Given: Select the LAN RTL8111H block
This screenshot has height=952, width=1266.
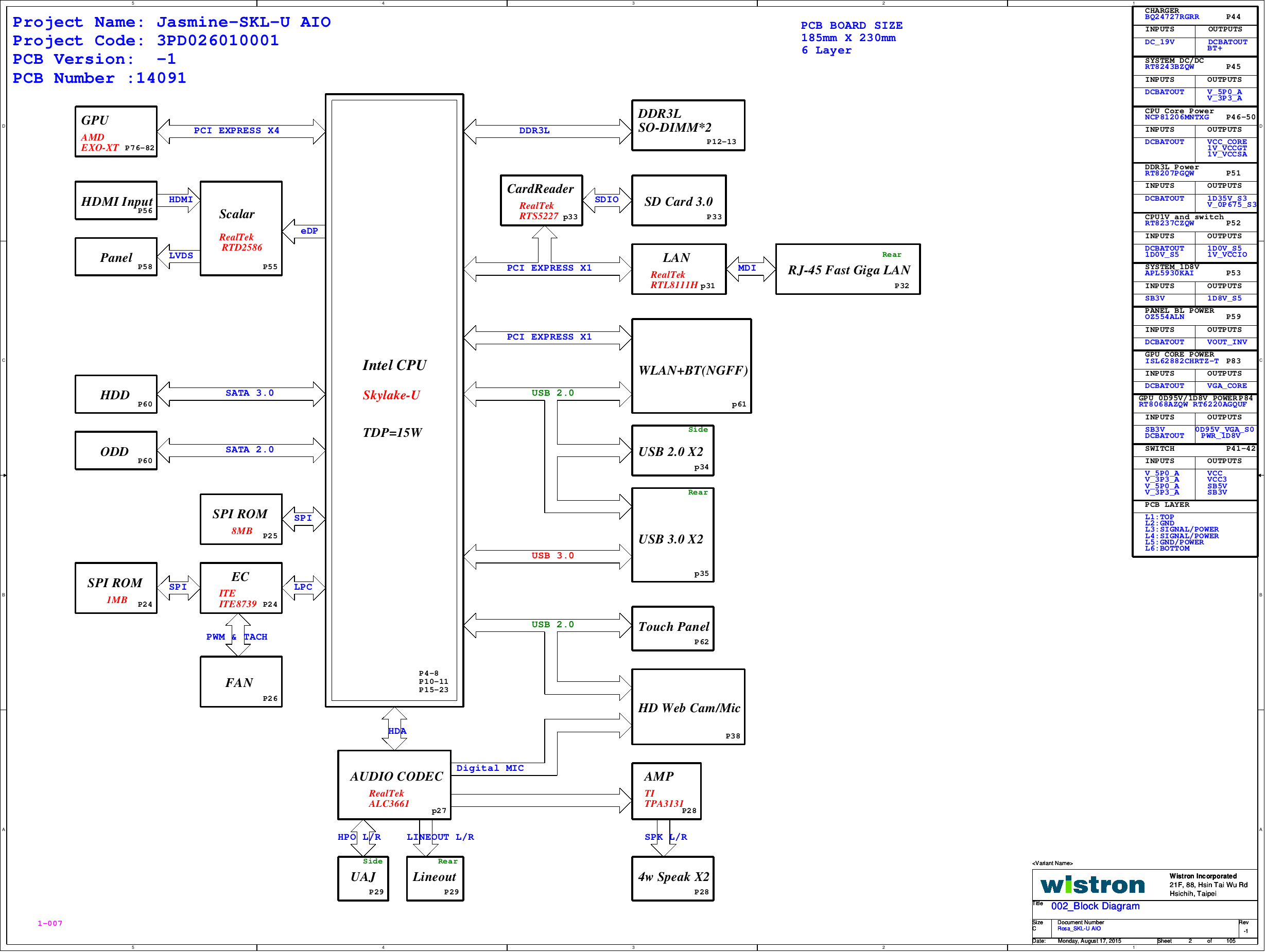Looking at the screenshot, I should click(x=679, y=269).
